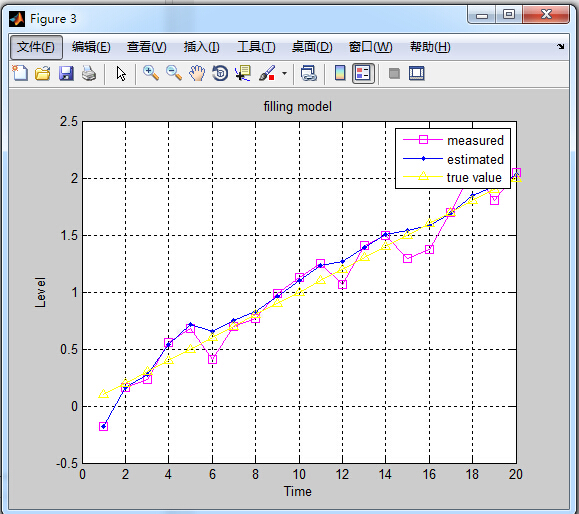Screen dimensions: 579x514
Task: Enable the Data Cursor tool
Action: coord(243,73)
